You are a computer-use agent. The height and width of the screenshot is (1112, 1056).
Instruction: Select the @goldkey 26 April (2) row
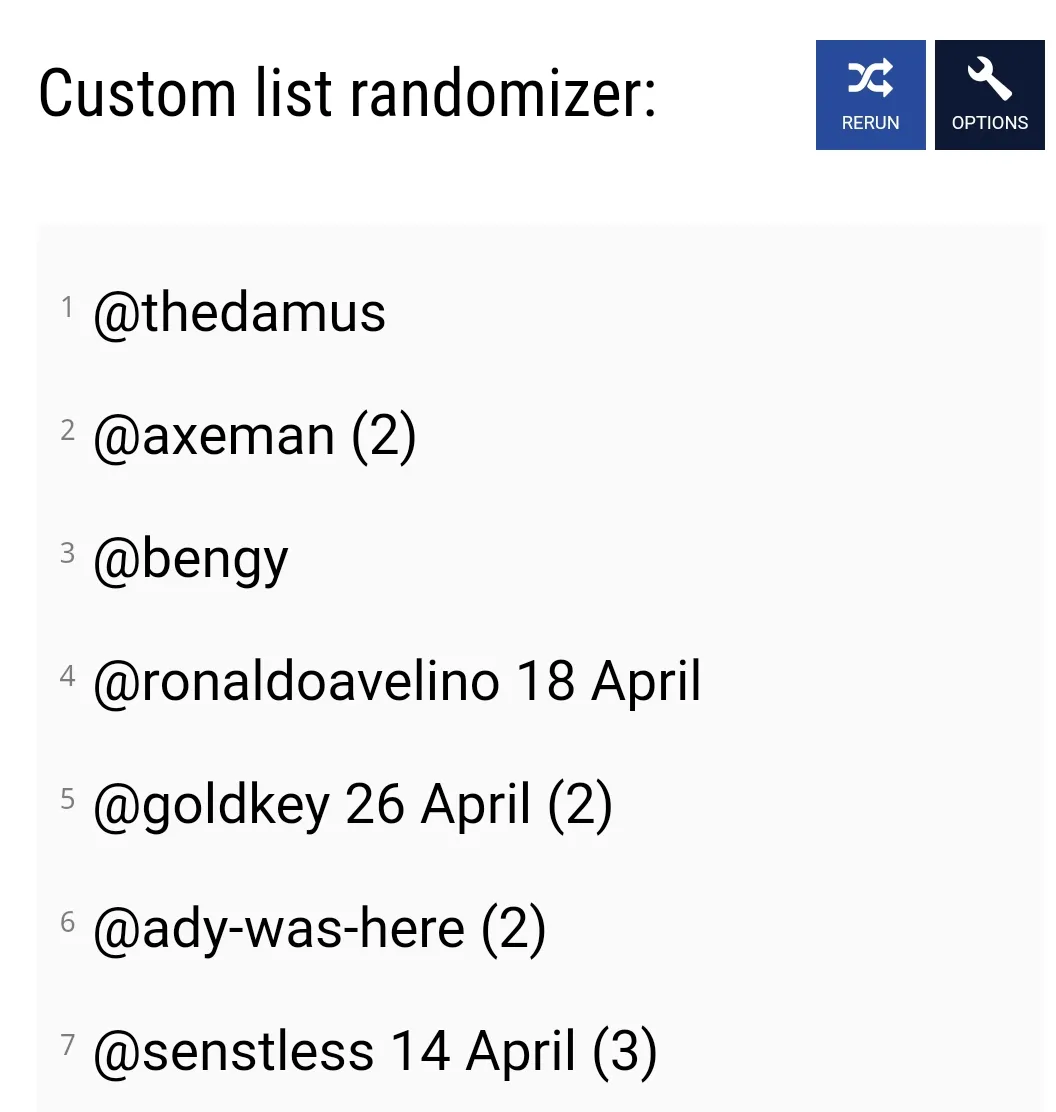pyautogui.click(x=355, y=804)
